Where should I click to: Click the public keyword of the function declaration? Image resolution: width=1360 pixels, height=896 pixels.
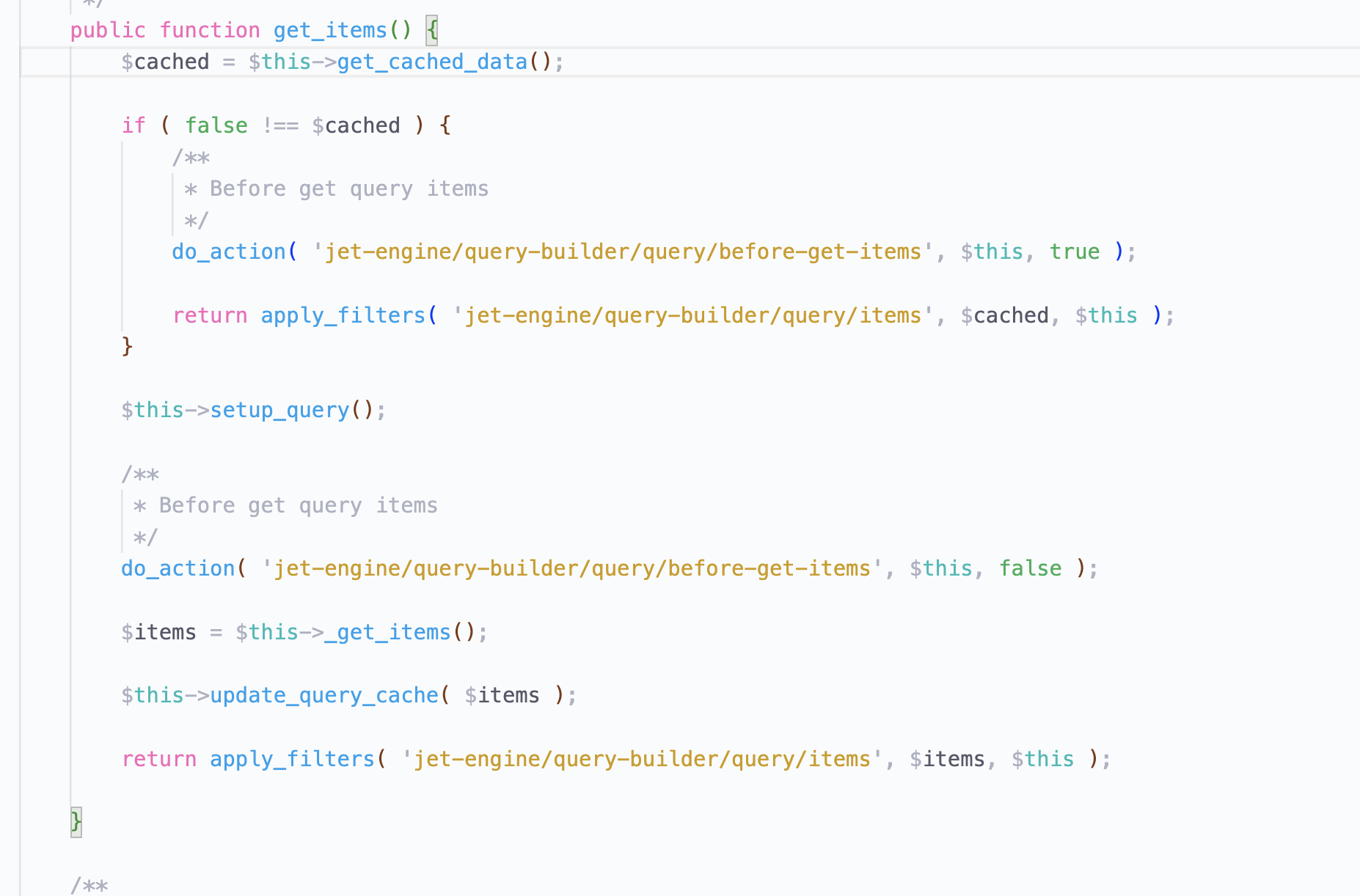click(107, 30)
